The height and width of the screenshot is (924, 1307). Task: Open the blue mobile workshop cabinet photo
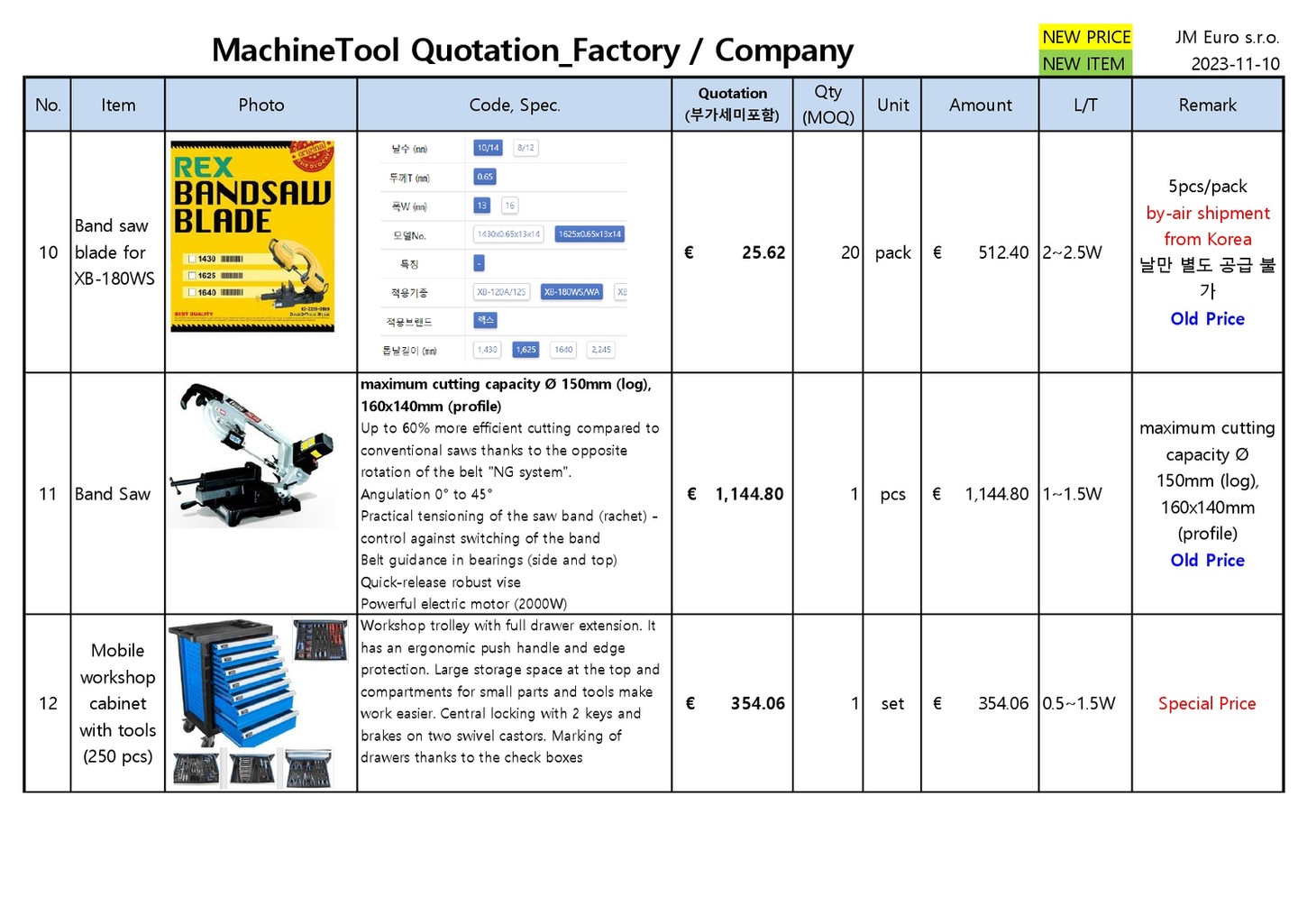click(x=233, y=682)
